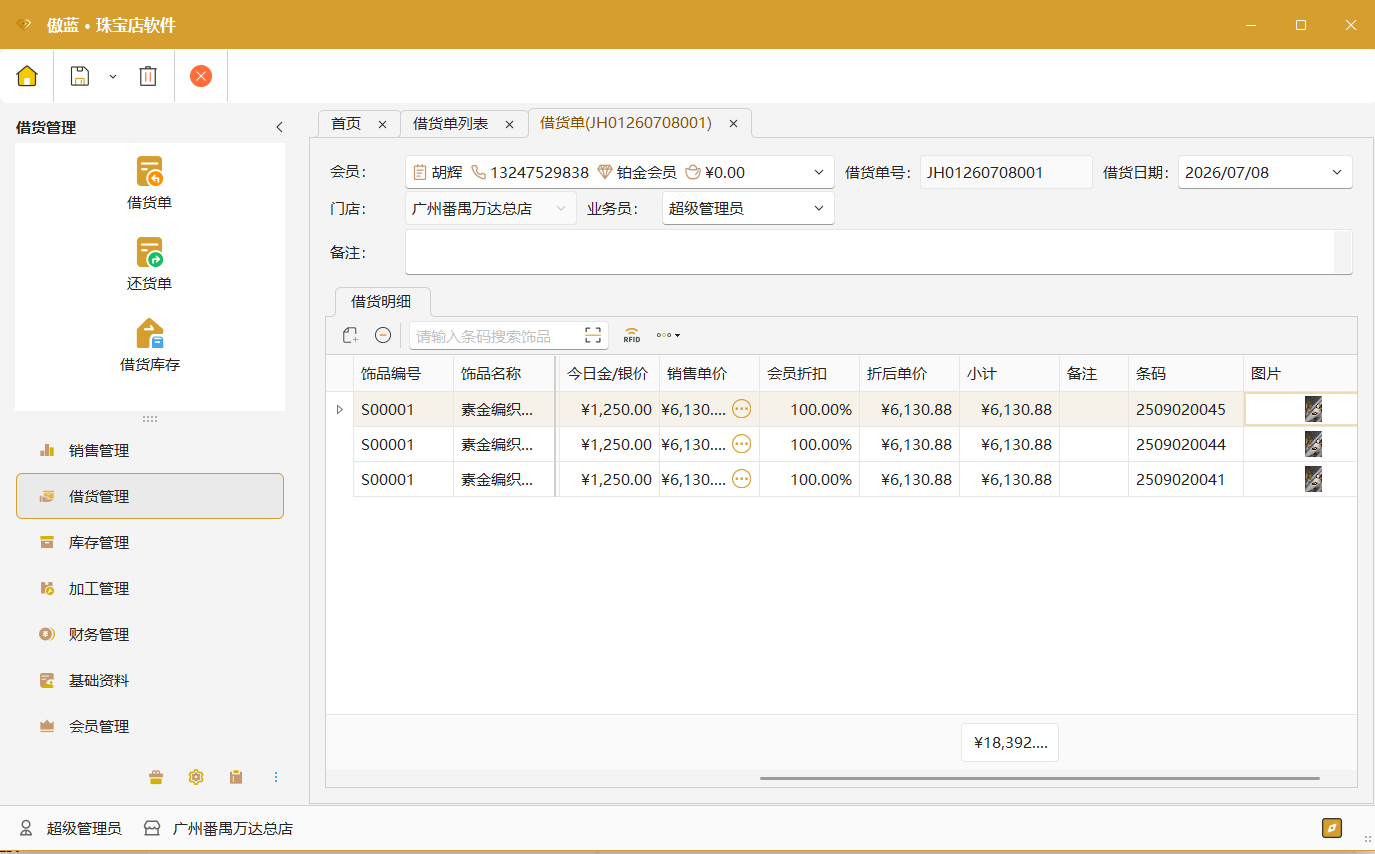Screen dimensions: 1375x854
Task: Click the horizontal scrollbar under the table
Action: [1040, 778]
